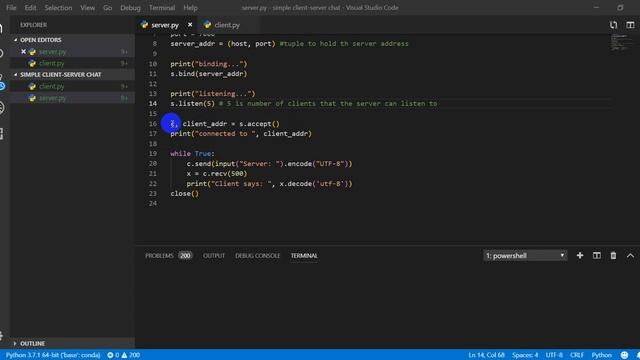Viewport: 640px width, 360px height.
Task: Open the Debug menu
Action: click(130, 8)
